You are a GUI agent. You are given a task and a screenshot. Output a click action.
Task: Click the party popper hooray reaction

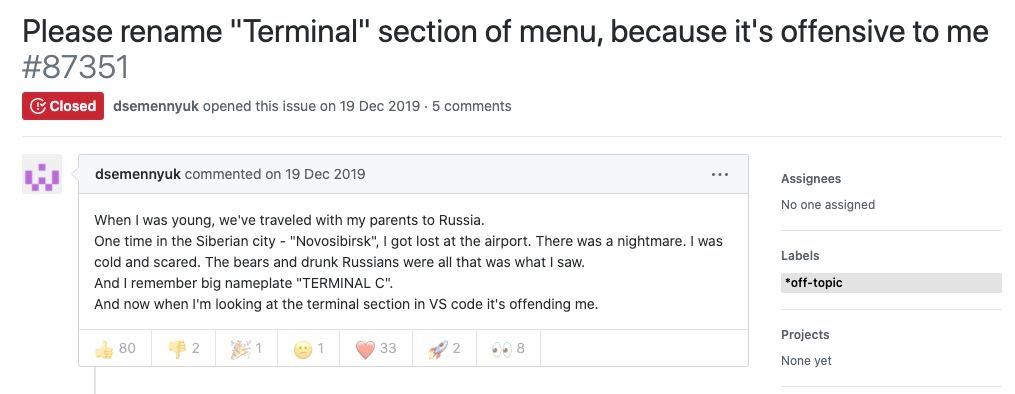click(x=240, y=349)
